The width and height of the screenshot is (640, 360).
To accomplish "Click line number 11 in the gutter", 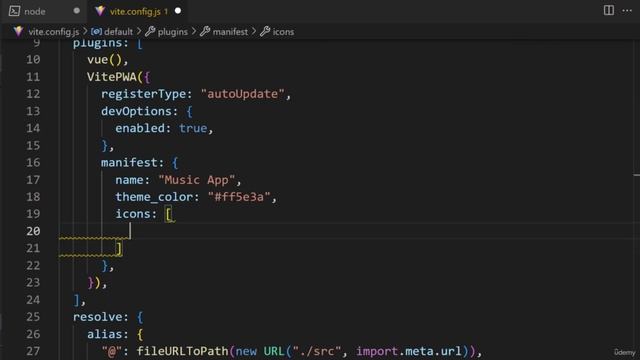I will 33,77.
